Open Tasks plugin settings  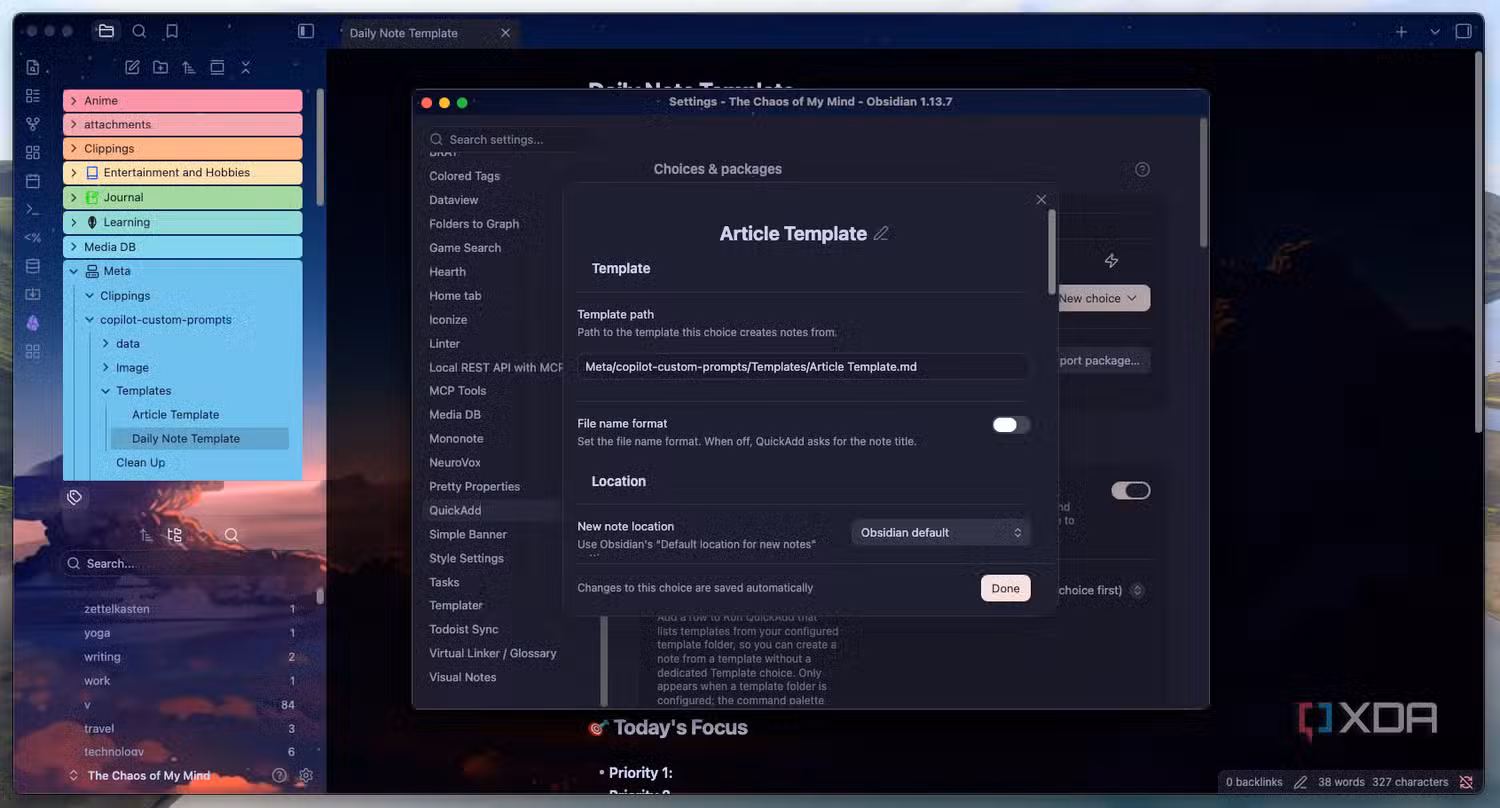(x=445, y=582)
